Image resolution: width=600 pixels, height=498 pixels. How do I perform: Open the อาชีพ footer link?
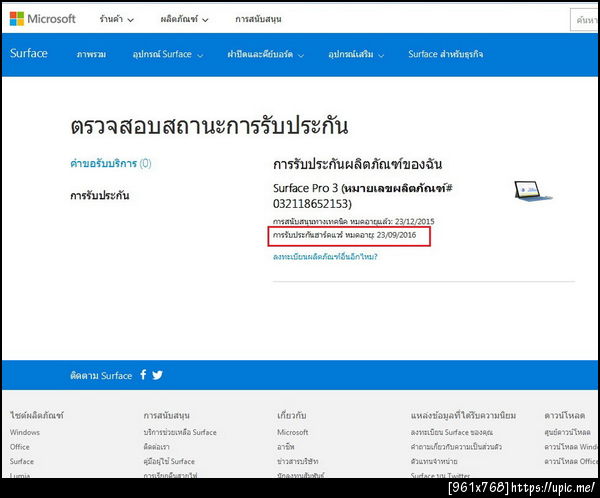(x=286, y=447)
